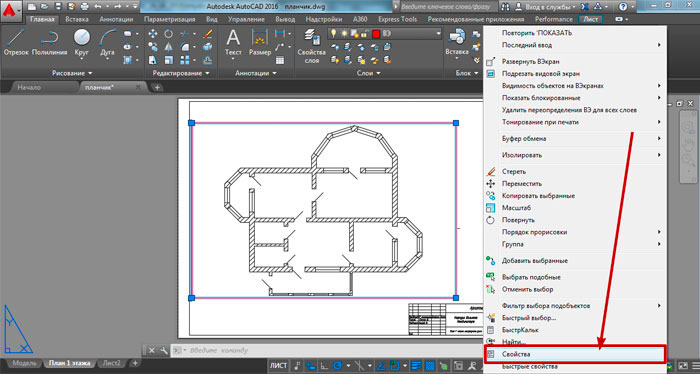Expand the Рисование panel dropdown
Viewport: 700px width, 374px height.
(72, 73)
